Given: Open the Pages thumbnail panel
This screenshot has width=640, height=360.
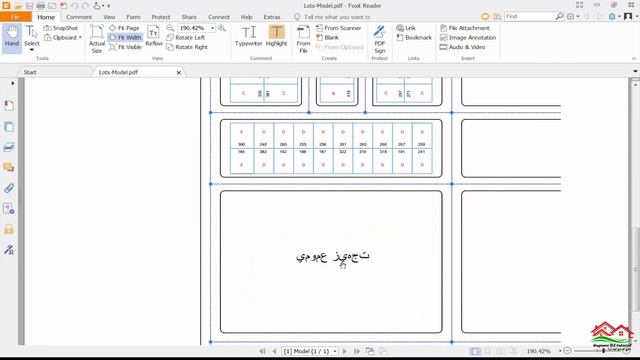Looking at the screenshot, I should pos(9,127).
